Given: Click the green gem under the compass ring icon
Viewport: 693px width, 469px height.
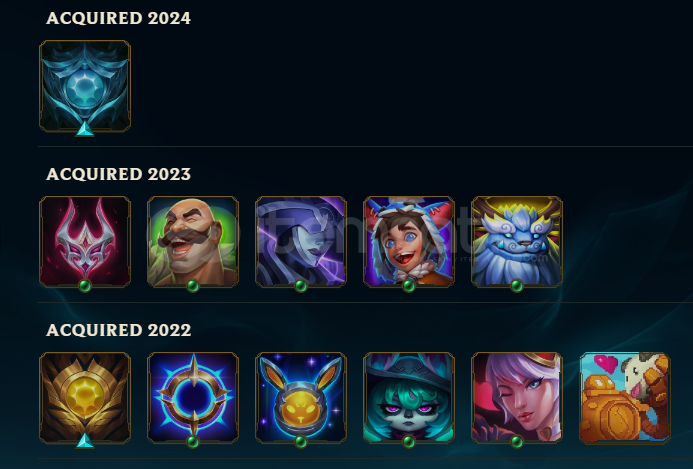Looking at the screenshot, I should pos(193,442).
